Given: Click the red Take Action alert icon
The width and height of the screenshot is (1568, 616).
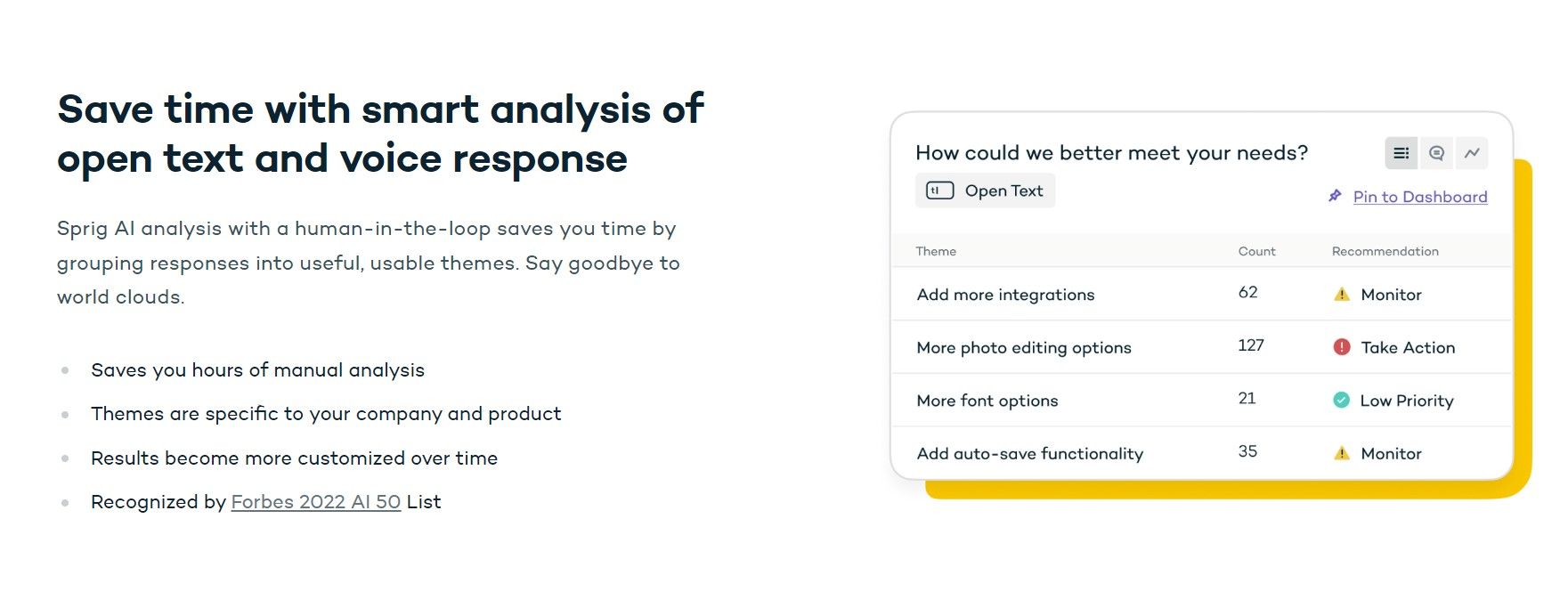Looking at the screenshot, I should click(1342, 347).
